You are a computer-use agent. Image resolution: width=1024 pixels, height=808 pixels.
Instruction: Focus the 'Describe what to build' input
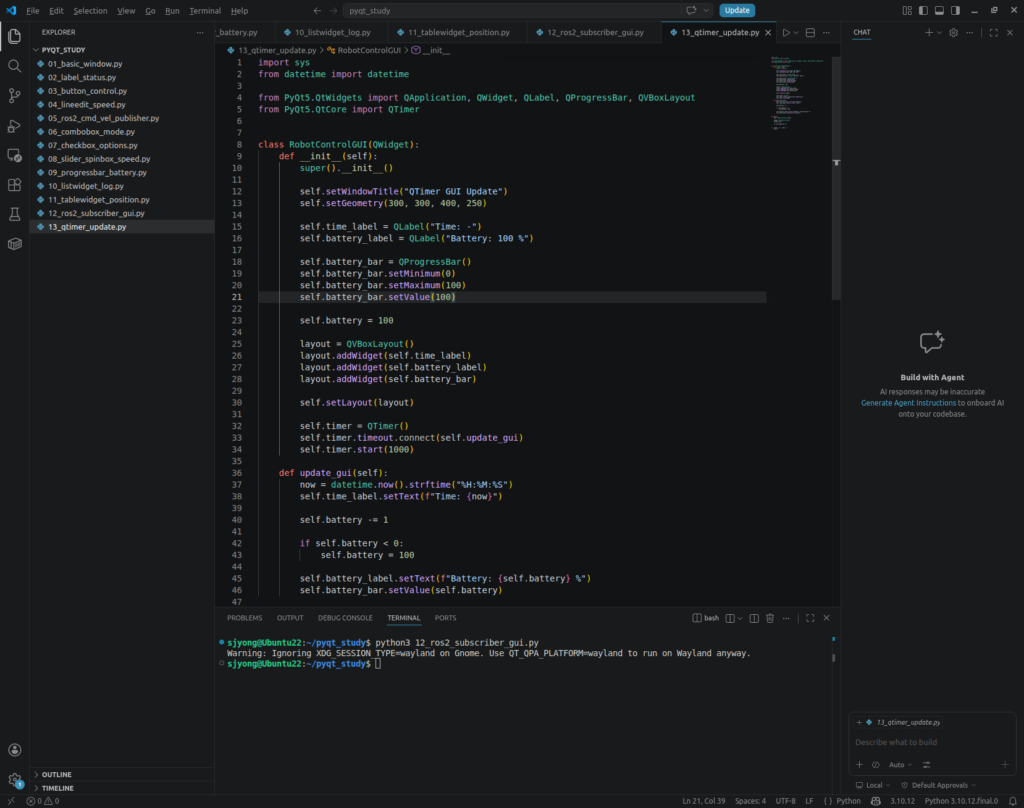tap(932, 743)
